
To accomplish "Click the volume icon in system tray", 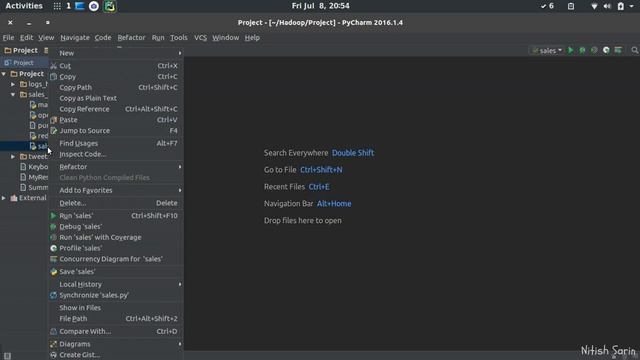I will pyautogui.click(x=607, y=6).
